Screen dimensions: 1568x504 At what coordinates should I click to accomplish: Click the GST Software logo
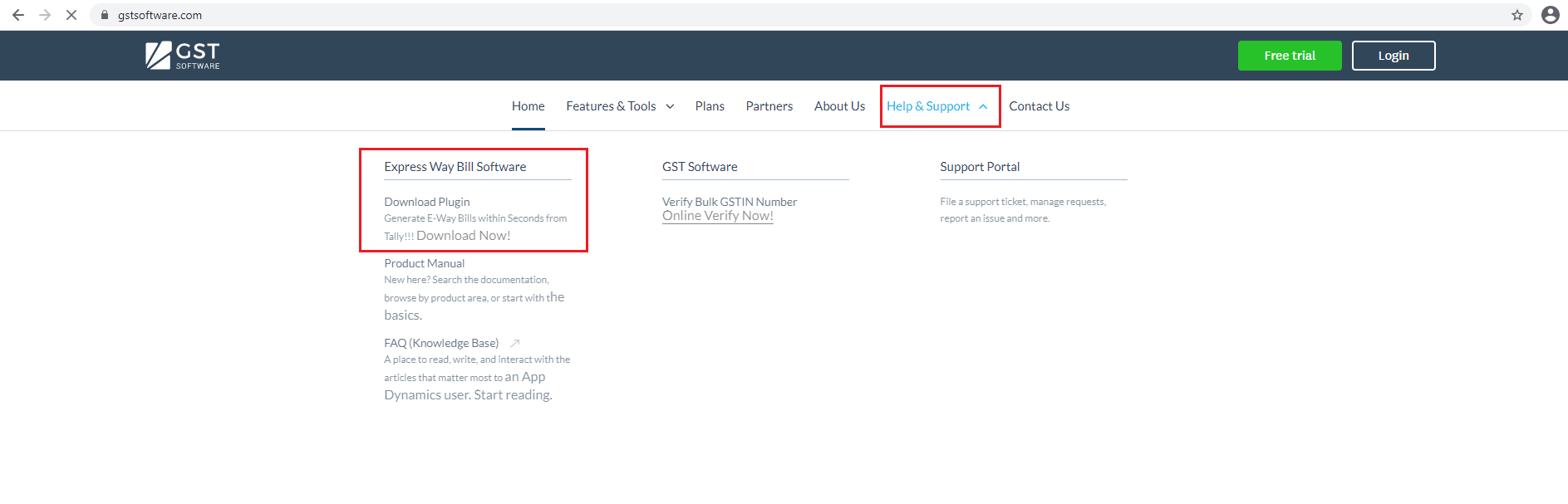[183, 56]
